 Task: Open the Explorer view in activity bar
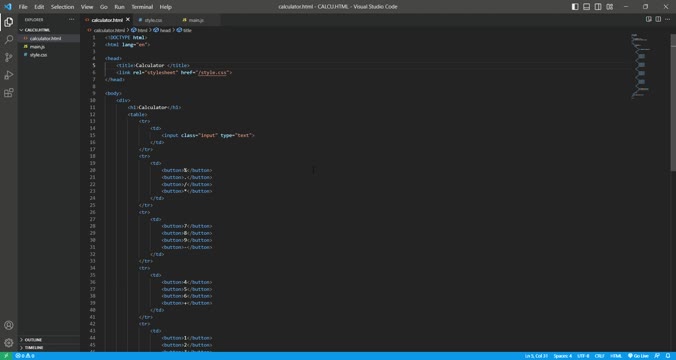pyautogui.click(x=9, y=22)
